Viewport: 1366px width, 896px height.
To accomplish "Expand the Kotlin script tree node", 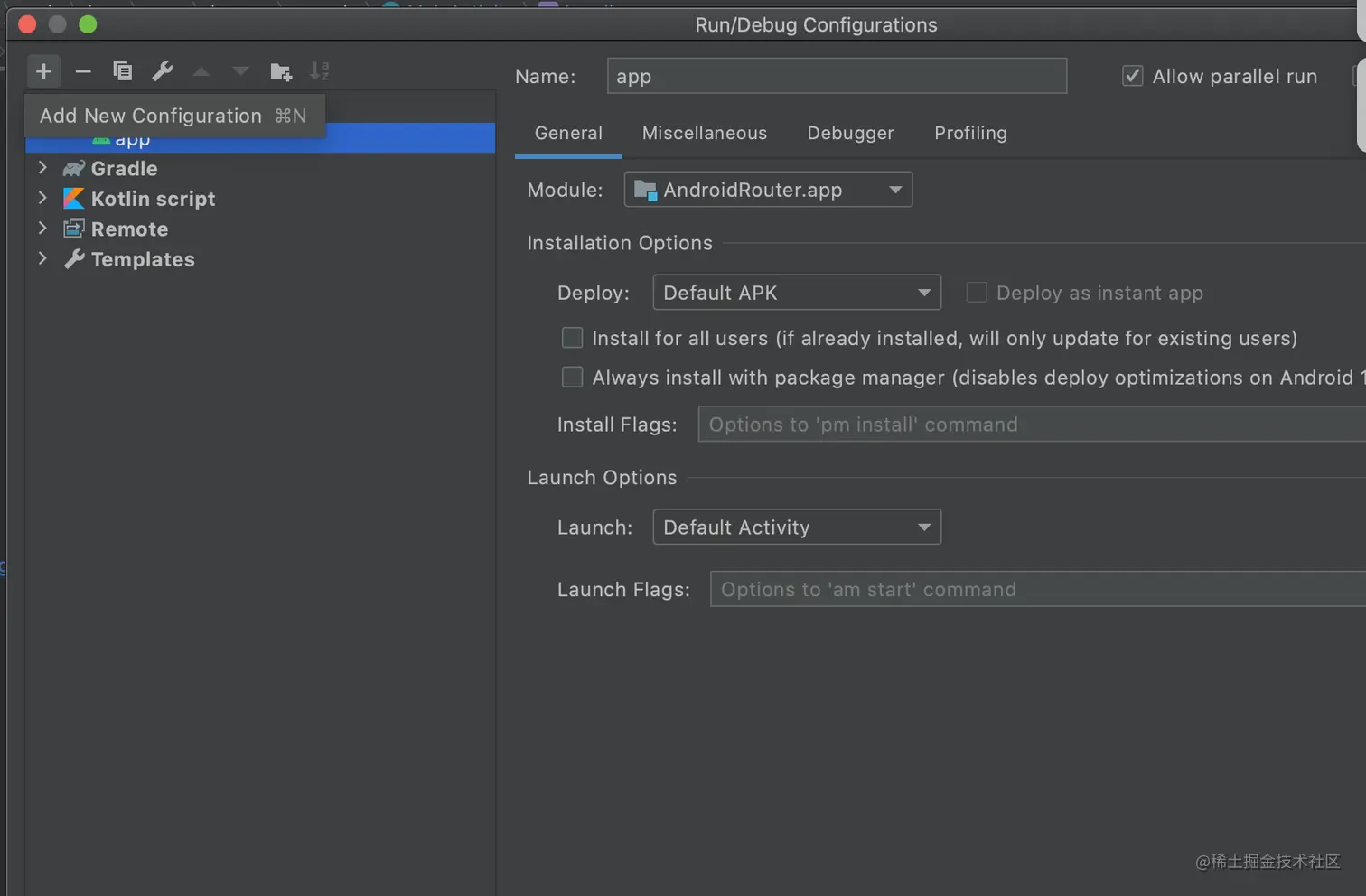I will pos(42,198).
